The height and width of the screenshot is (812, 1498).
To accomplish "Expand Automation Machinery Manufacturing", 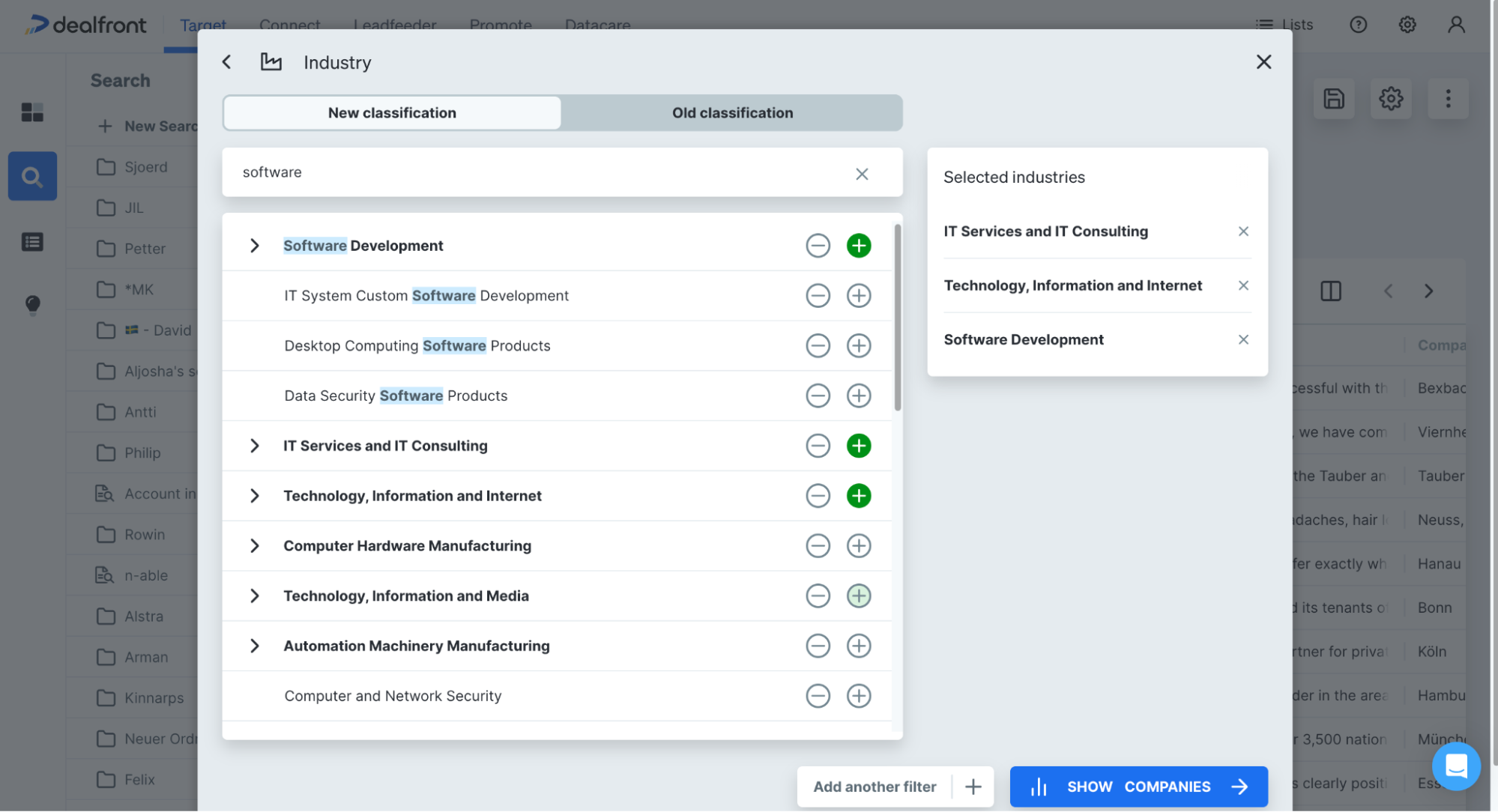I will (x=254, y=645).
